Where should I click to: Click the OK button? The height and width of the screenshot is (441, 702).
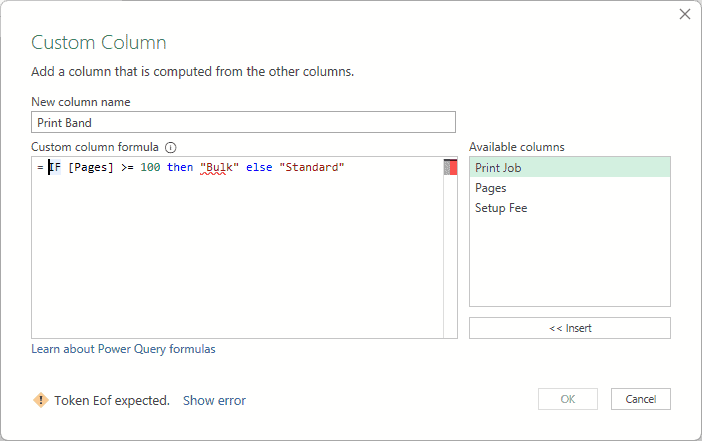(568, 399)
